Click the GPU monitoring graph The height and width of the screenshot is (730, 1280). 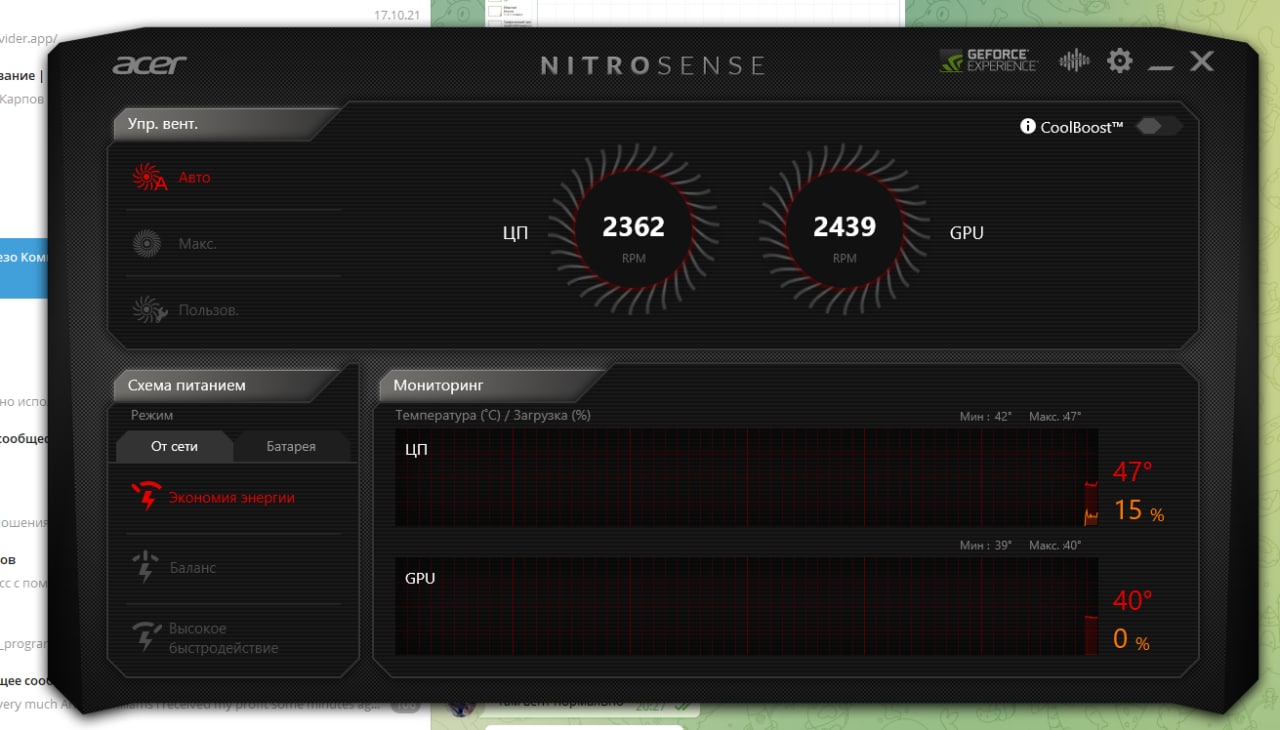pos(747,606)
